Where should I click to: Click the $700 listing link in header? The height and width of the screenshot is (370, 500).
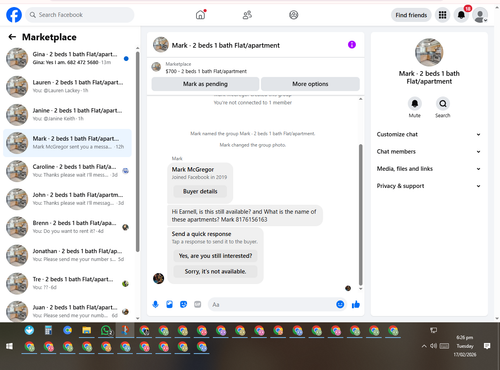(206, 71)
